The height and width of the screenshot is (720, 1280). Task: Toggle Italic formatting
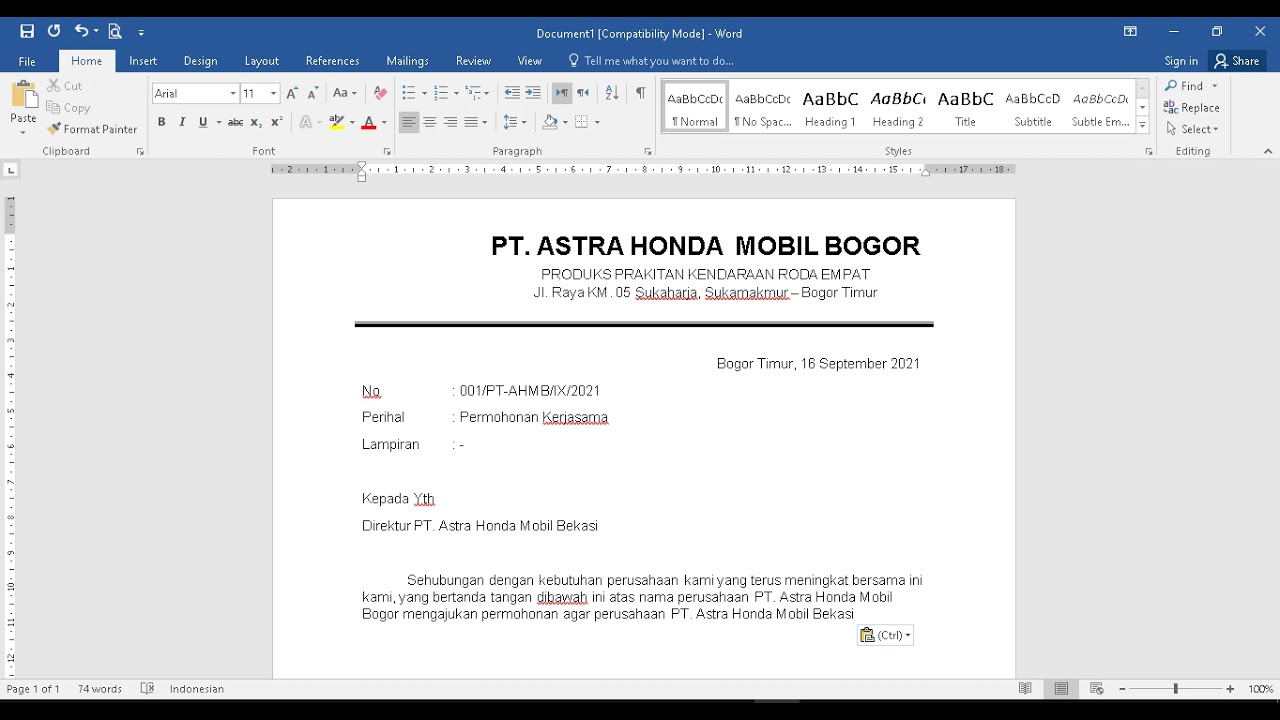182,122
